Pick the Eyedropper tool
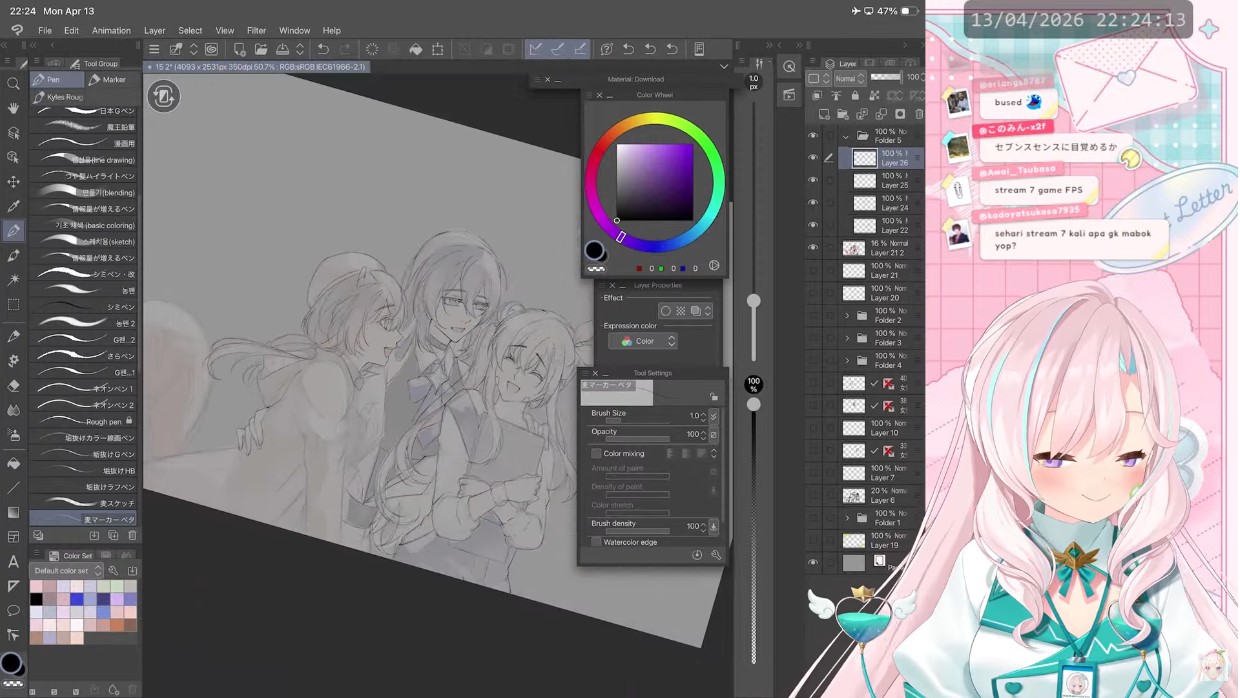The width and height of the screenshot is (1240, 698). tap(13, 206)
